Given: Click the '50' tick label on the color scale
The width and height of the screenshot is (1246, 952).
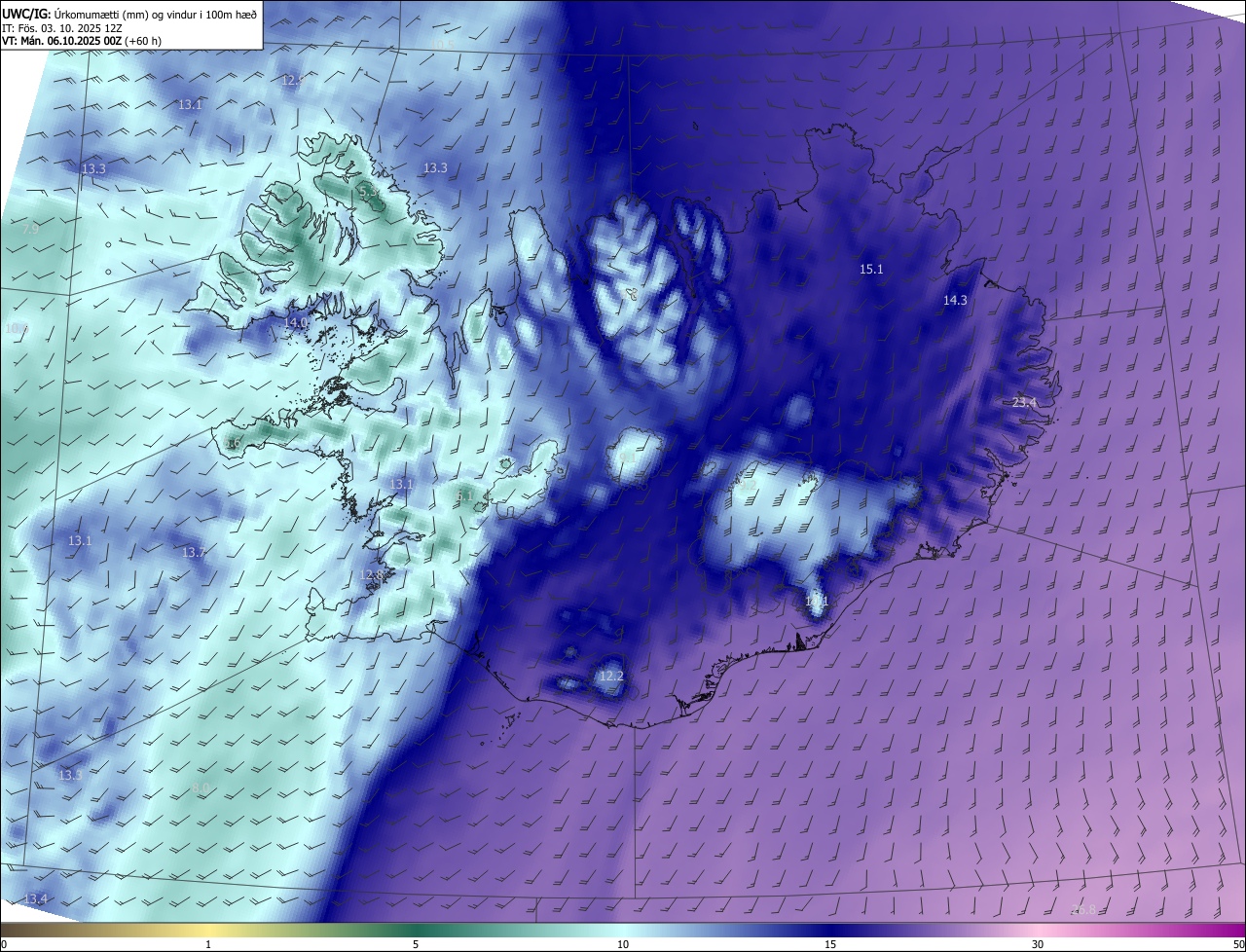Looking at the screenshot, I should (1238, 944).
